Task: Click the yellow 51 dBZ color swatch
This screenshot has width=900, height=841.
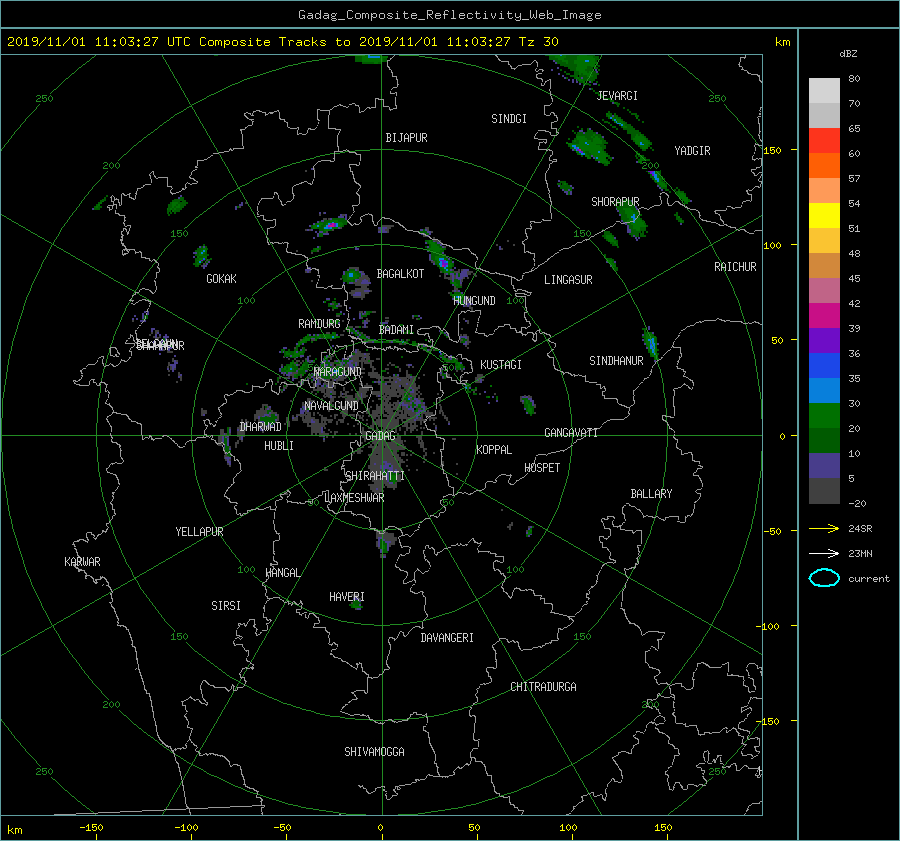Action: tap(824, 216)
